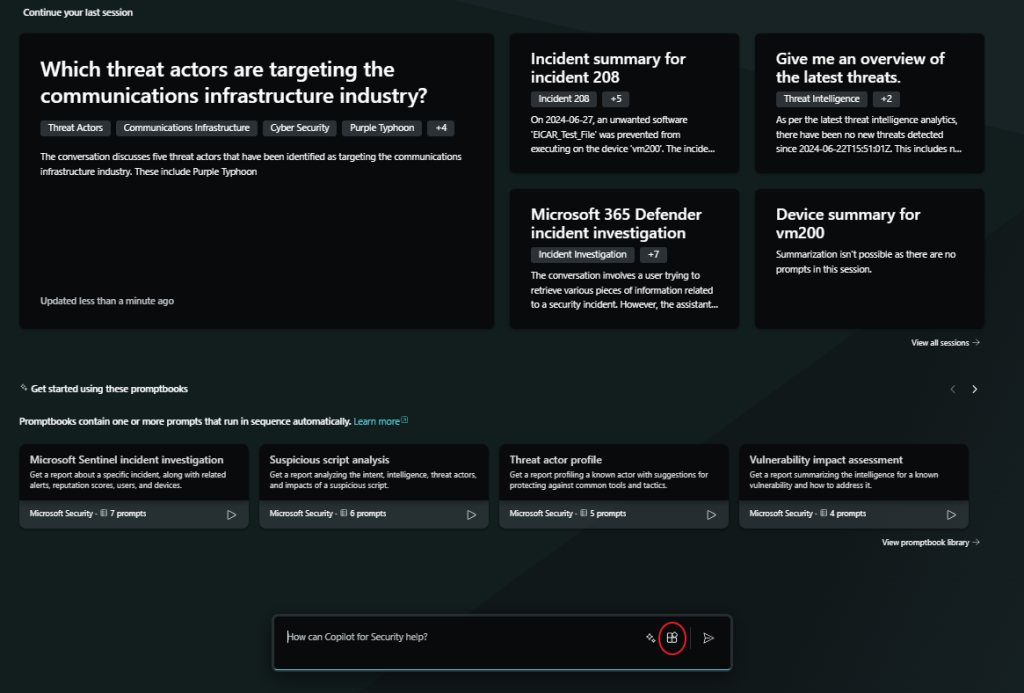Show previous promptbooks with left chevron
Screen dimensions: 1024x693
coord(953,389)
